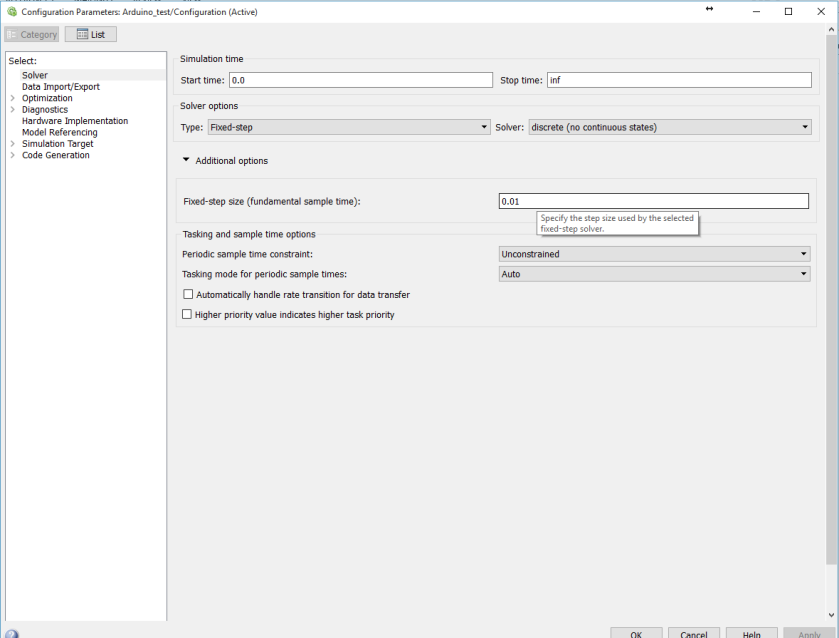Screen dimensions: 839x638
Task: Check higher priority value indicates higher task priority
Action: (187, 313)
